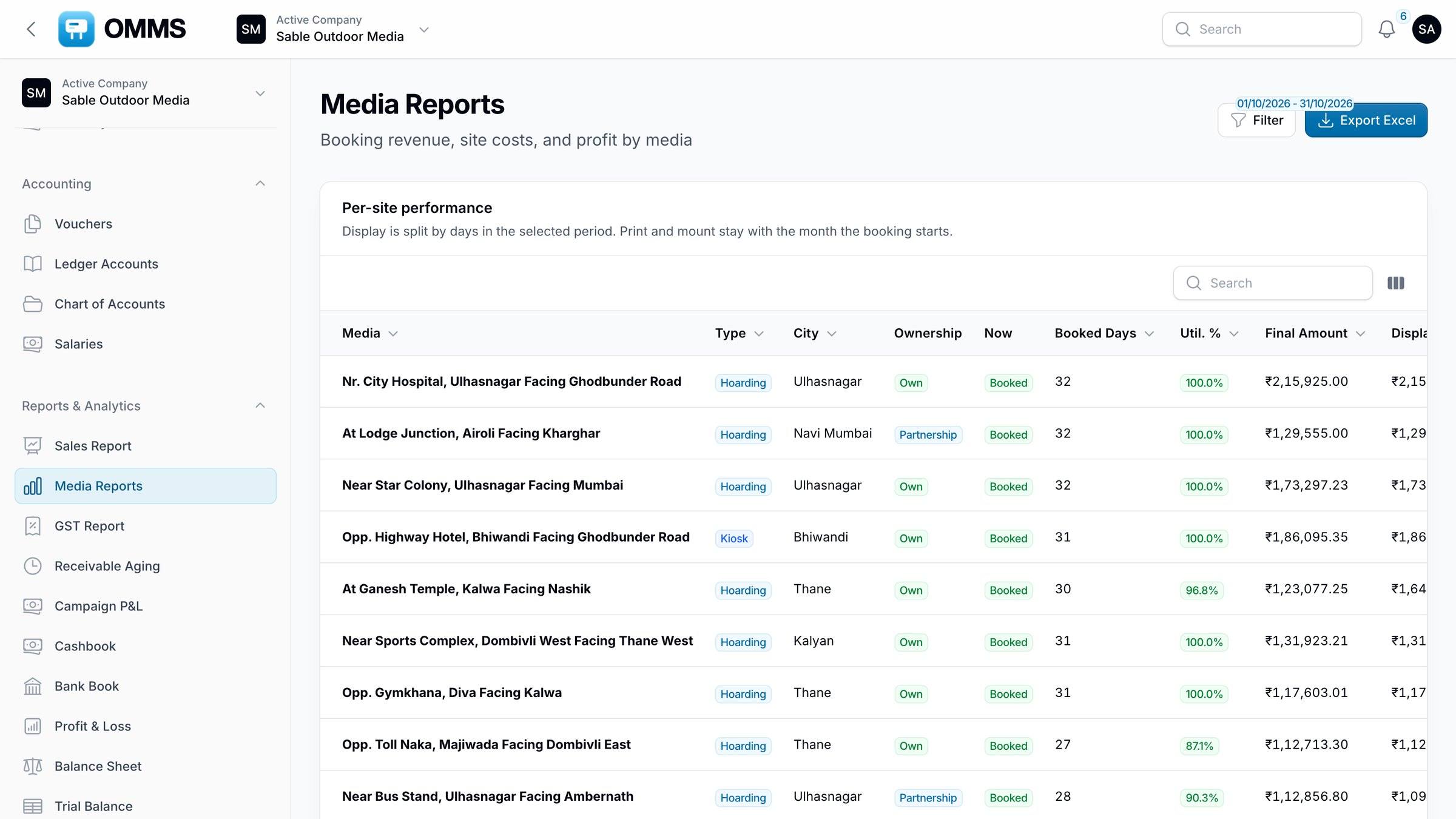Sort by the City column
Viewport: 1456px width, 819px height.
[x=815, y=333]
